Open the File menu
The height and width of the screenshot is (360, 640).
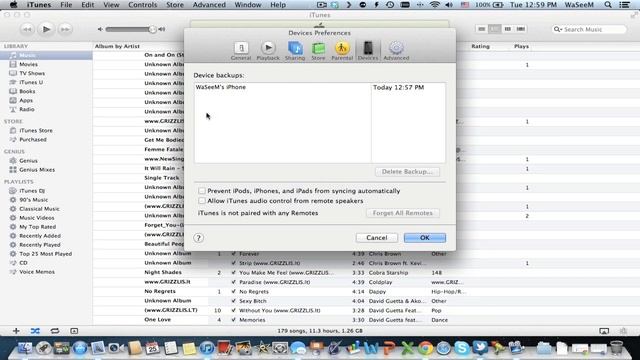[66, 5]
